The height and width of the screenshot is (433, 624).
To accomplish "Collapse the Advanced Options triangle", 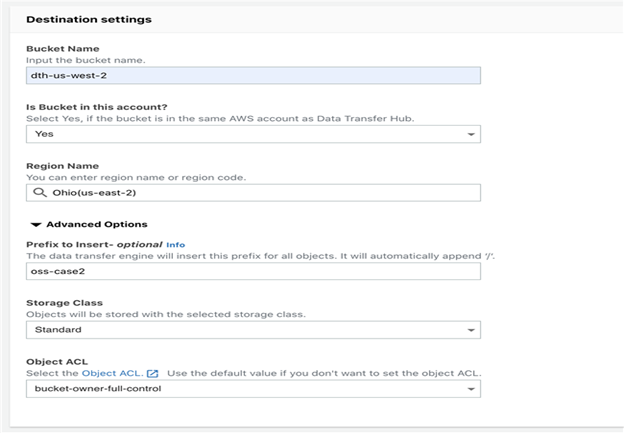I will [36, 225].
